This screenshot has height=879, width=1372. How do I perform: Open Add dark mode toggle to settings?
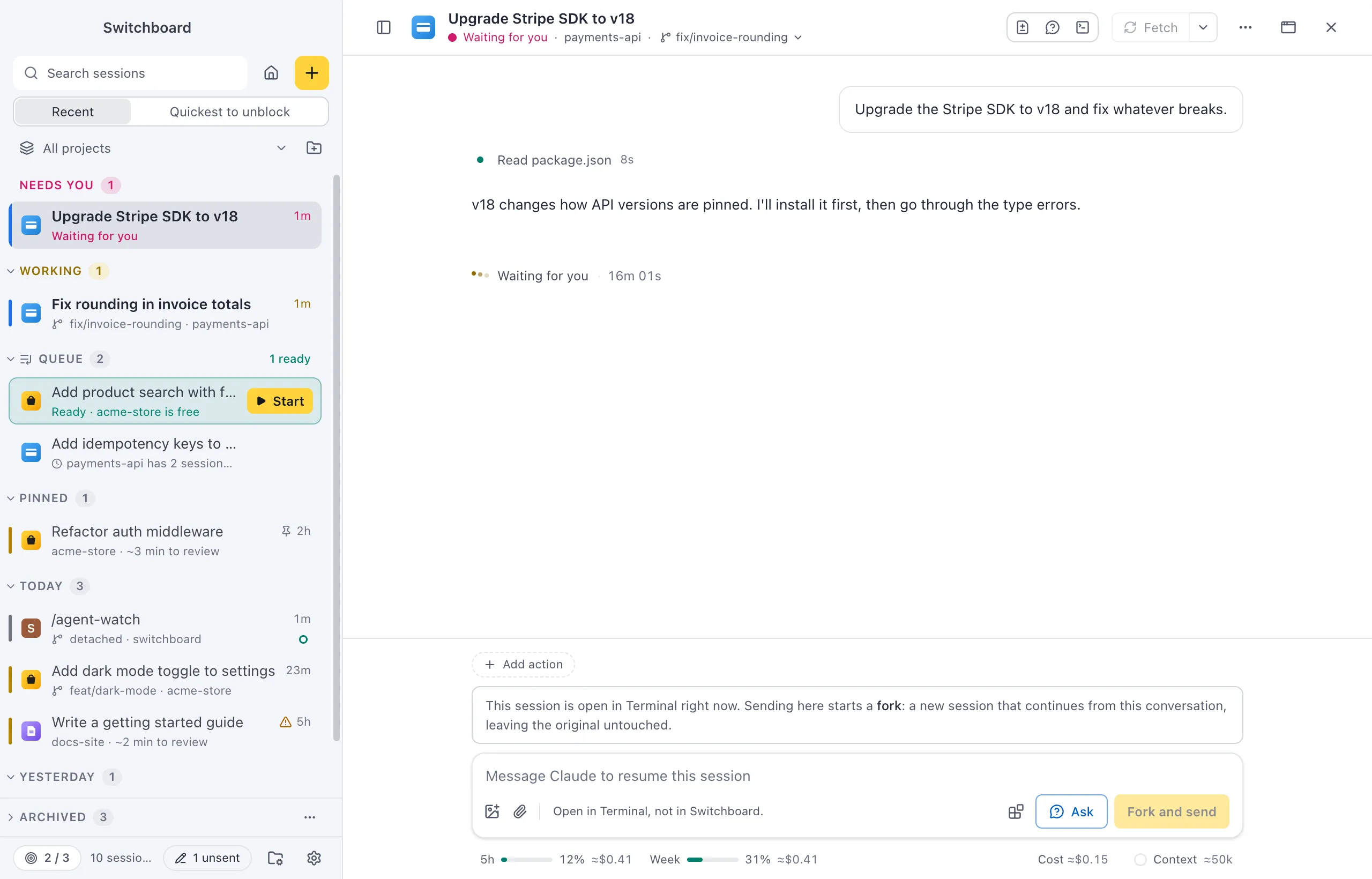166,680
